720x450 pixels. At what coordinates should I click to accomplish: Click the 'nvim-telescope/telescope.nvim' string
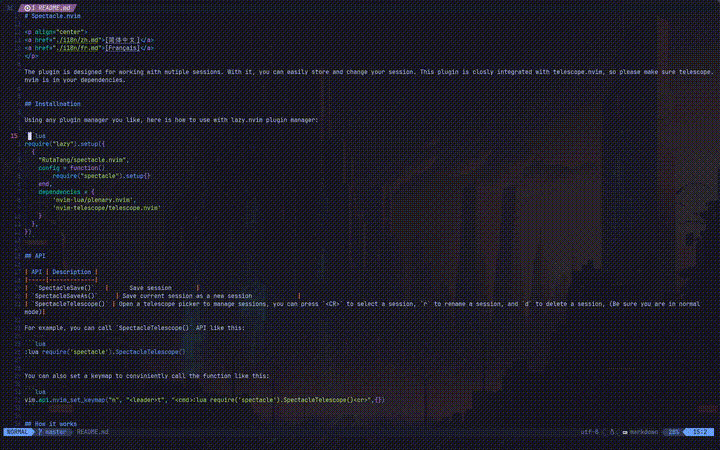(107, 208)
